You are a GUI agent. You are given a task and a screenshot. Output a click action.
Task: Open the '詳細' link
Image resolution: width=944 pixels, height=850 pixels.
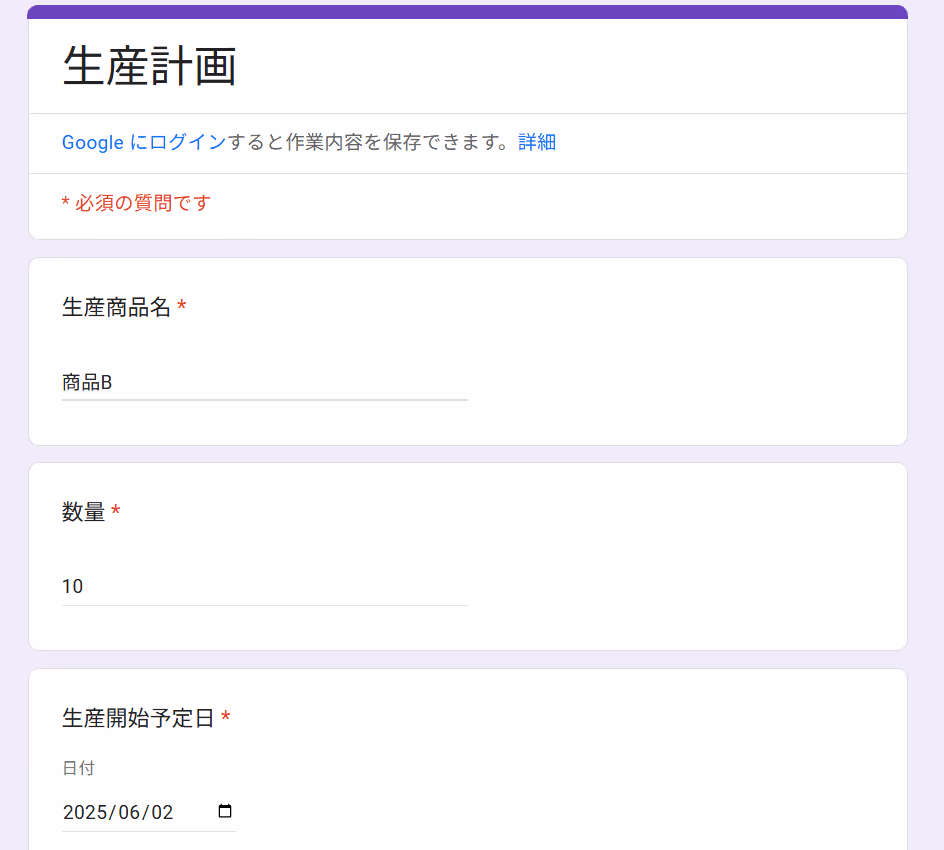pos(537,142)
